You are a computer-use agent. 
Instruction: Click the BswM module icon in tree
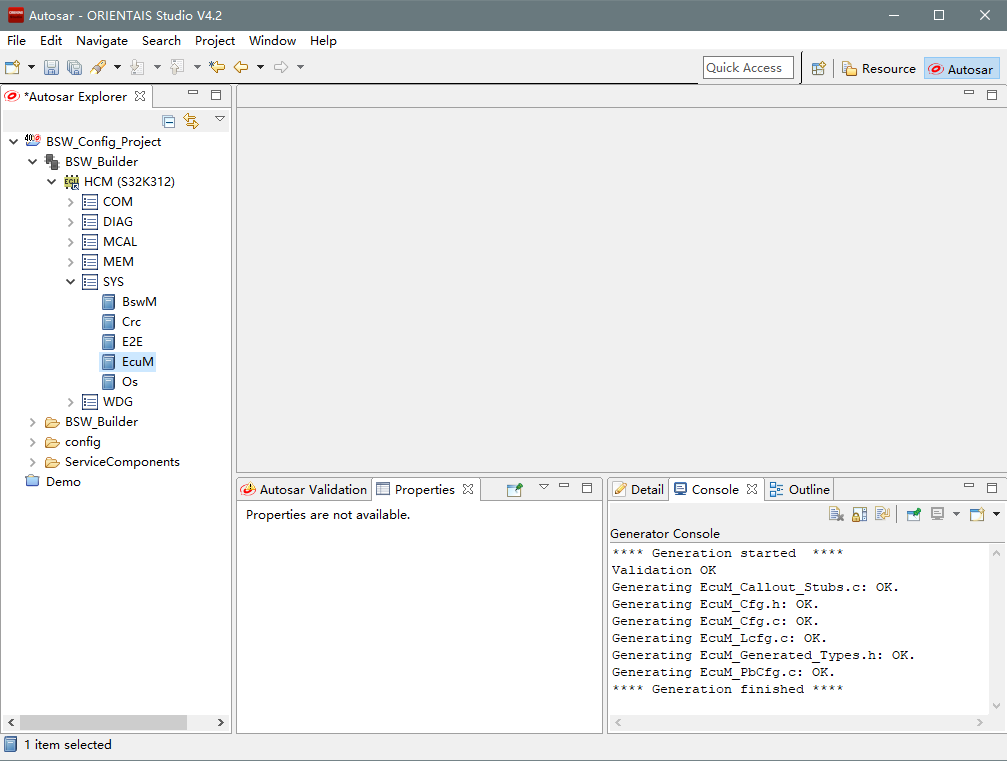(109, 302)
